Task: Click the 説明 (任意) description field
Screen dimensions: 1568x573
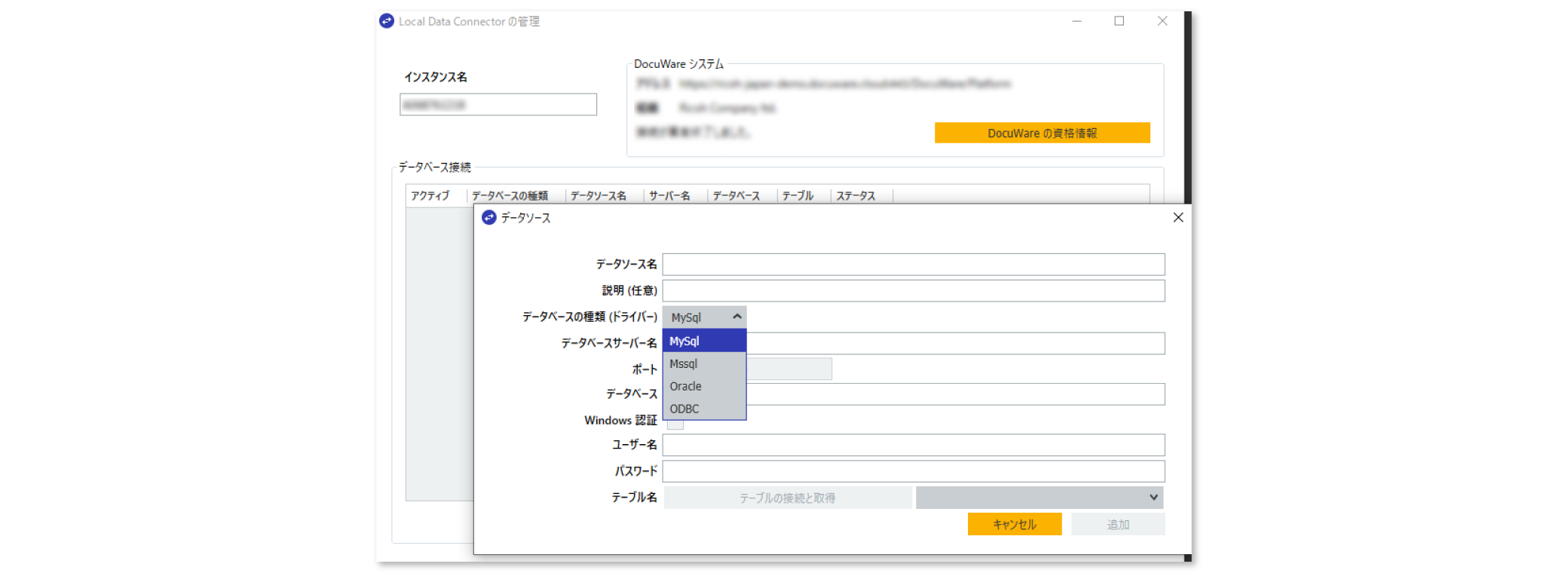Action: tap(914, 291)
